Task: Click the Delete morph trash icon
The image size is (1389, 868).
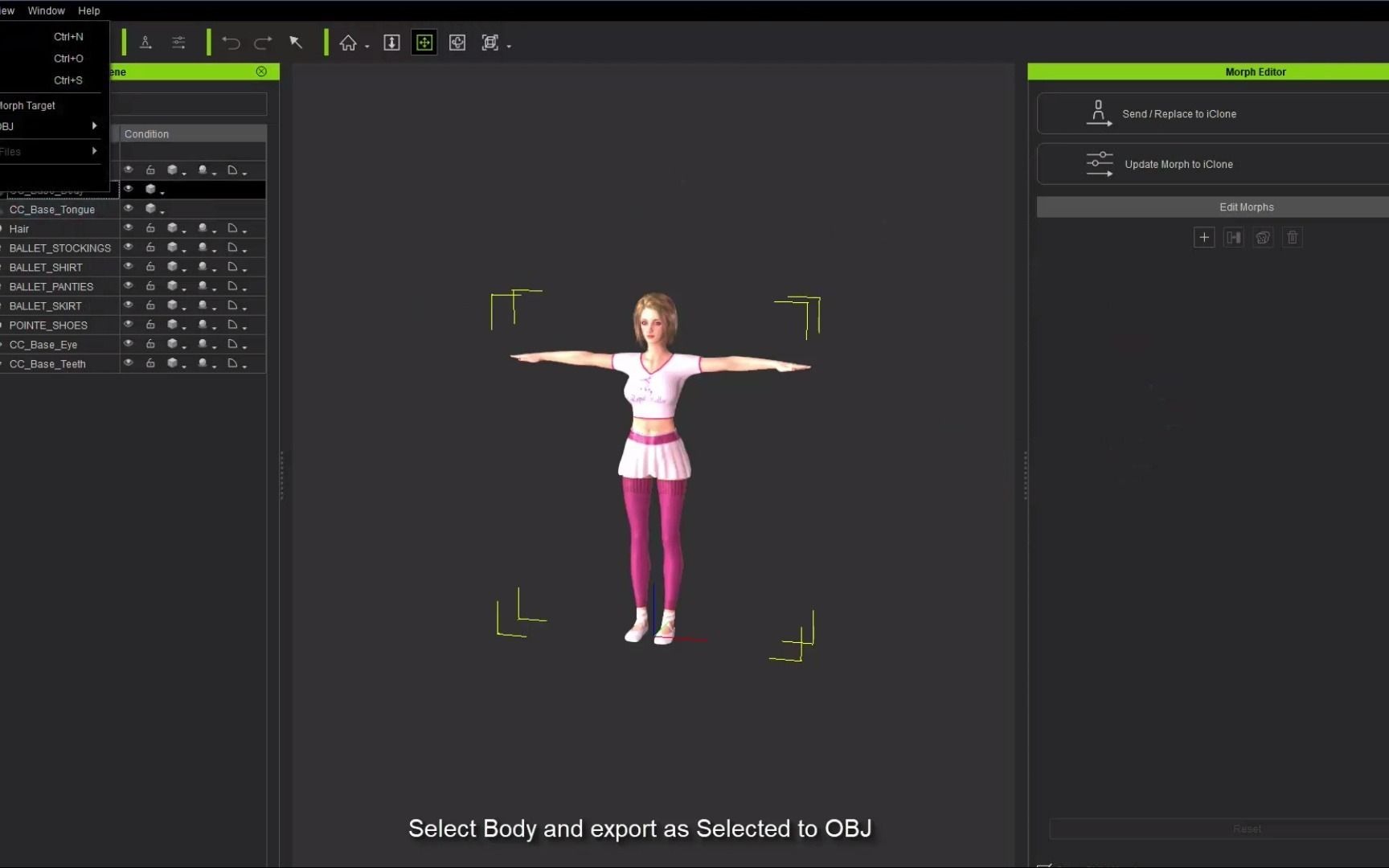Action: coord(1292,237)
